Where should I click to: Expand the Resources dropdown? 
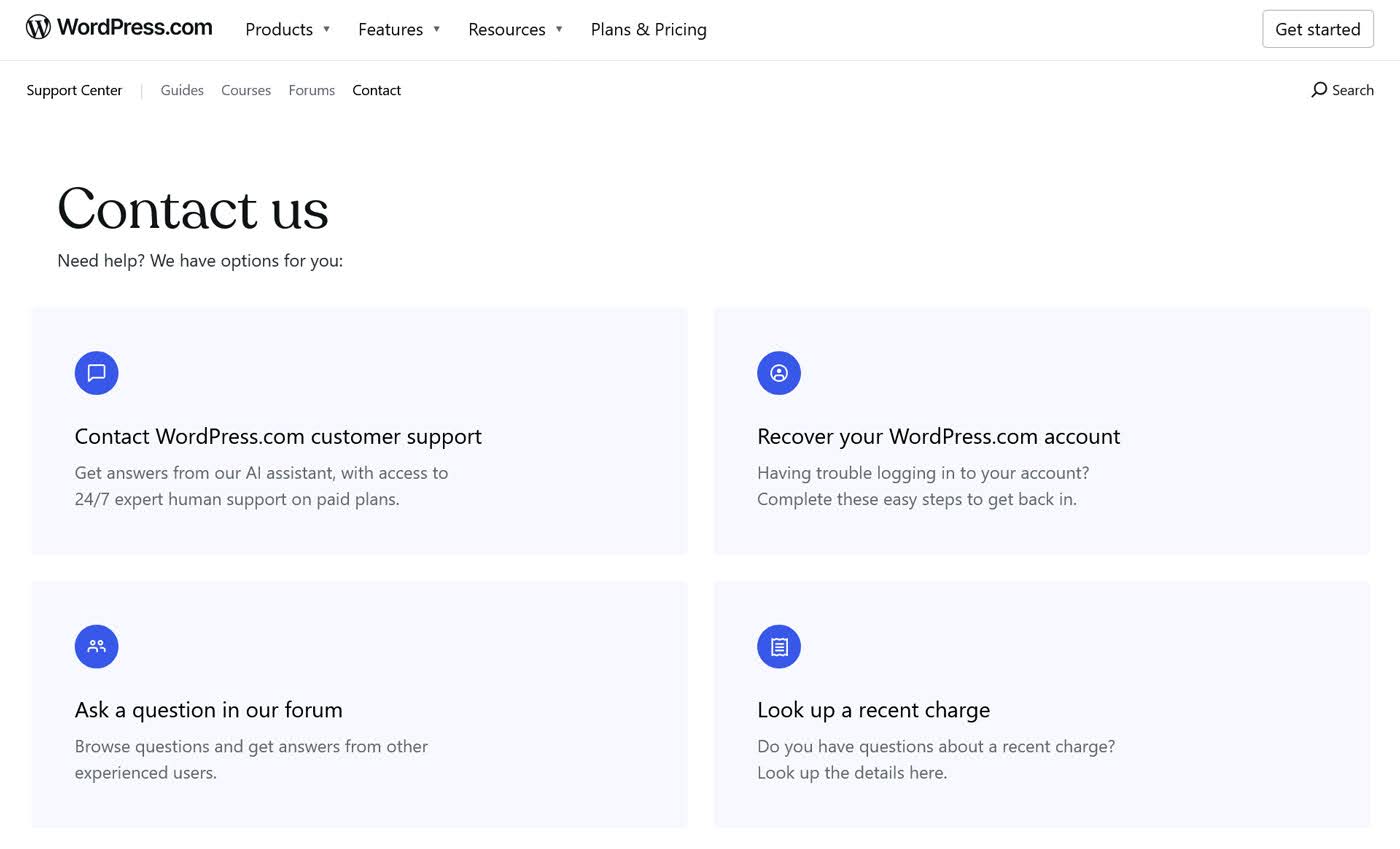click(x=514, y=29)
